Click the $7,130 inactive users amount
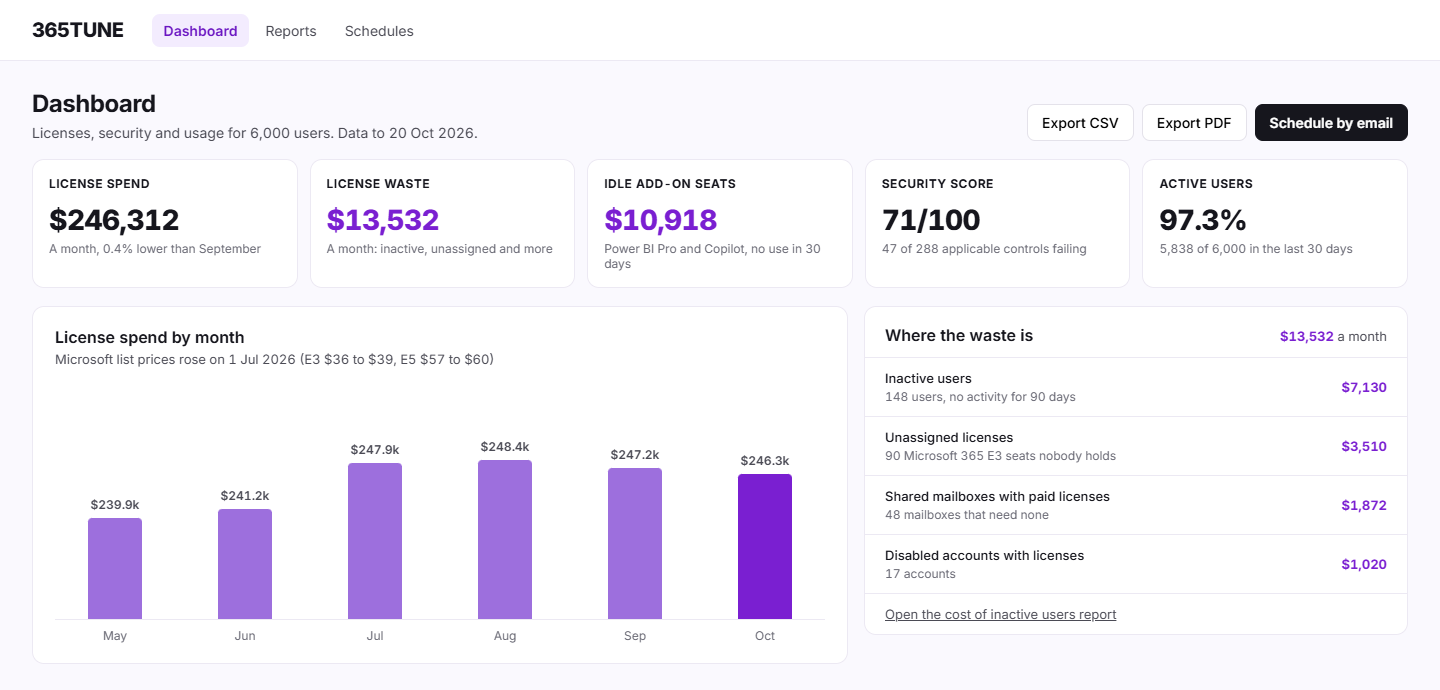1440x690 pixels. coord(1364,387)
